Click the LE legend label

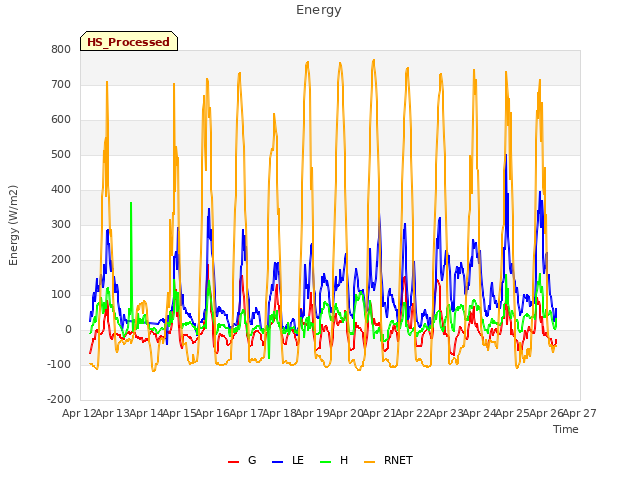(x=298, y=460)
